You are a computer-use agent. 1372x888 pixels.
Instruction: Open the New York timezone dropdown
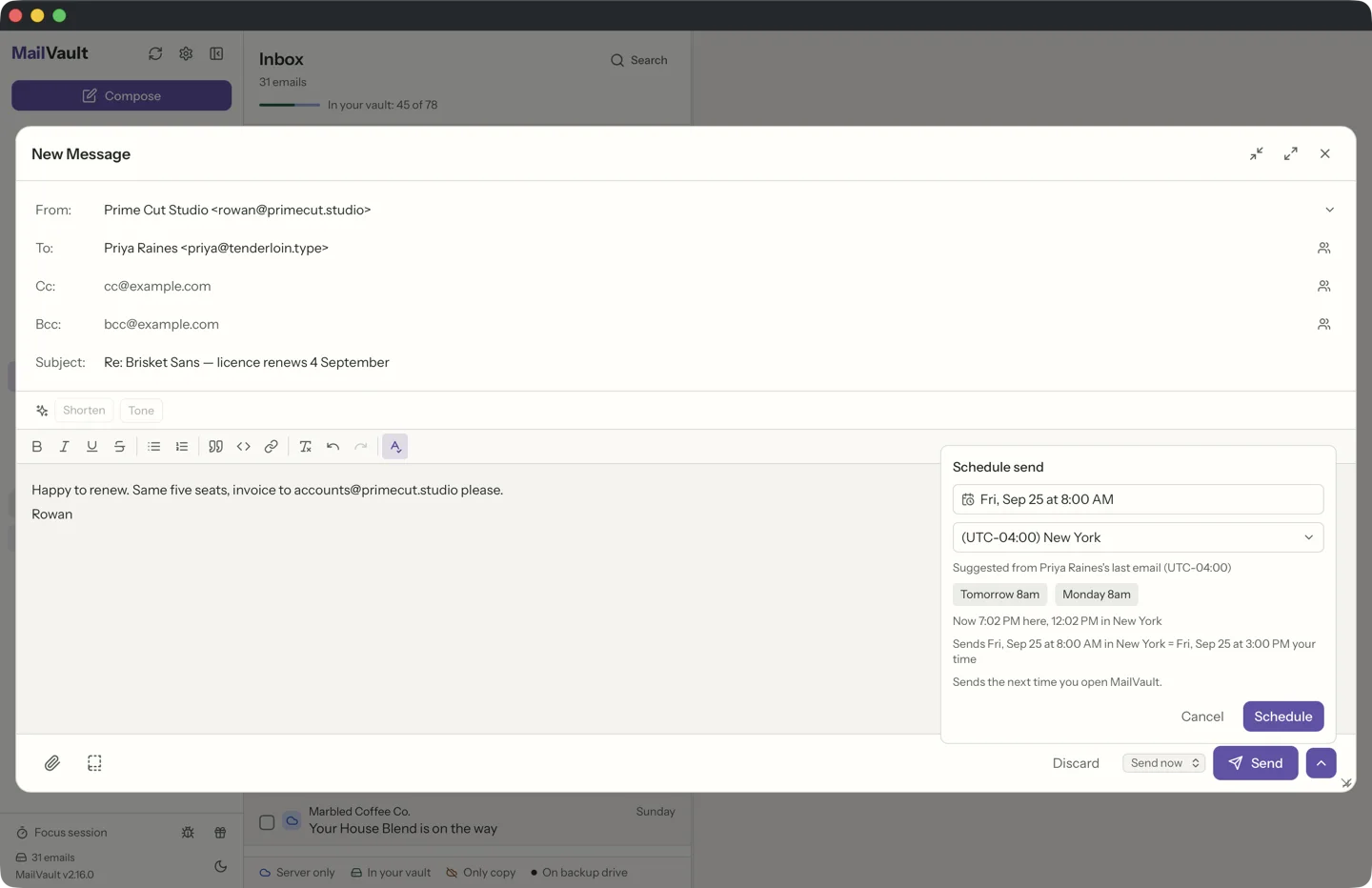[1138, 537]
